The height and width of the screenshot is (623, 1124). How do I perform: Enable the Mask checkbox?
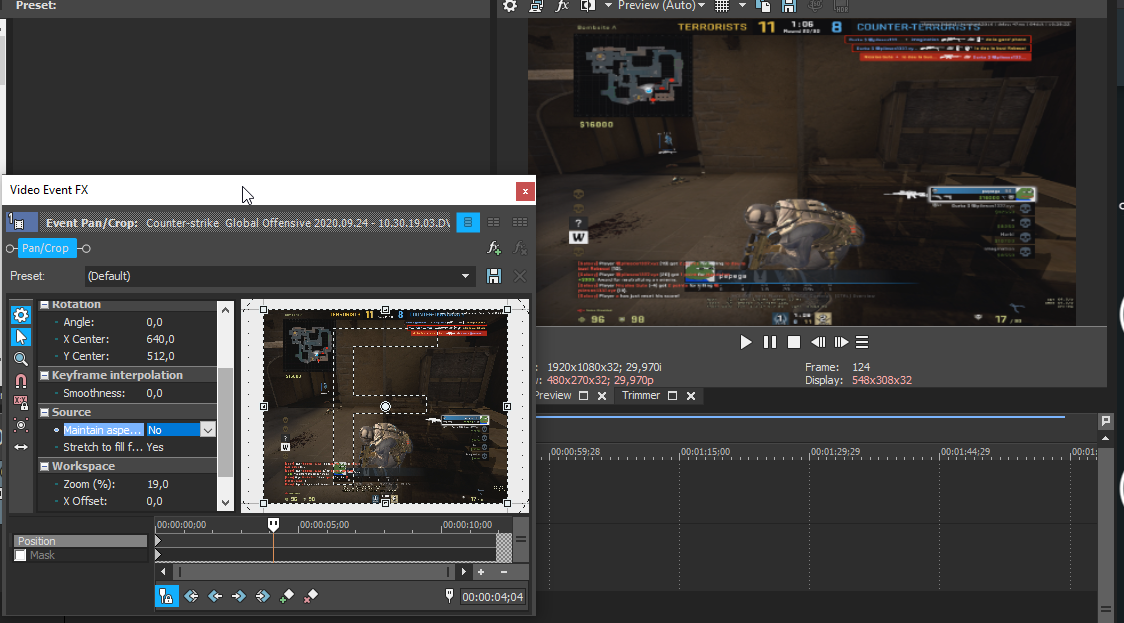(20, 555)
